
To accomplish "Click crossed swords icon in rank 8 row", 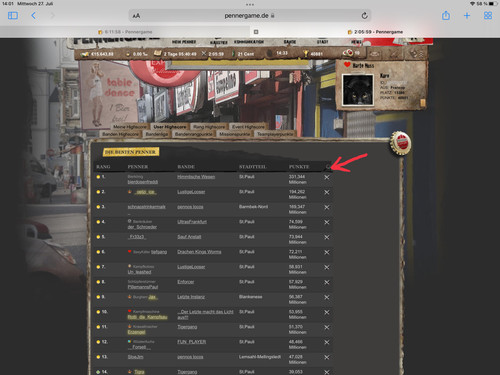I will (x=327, y=282).
